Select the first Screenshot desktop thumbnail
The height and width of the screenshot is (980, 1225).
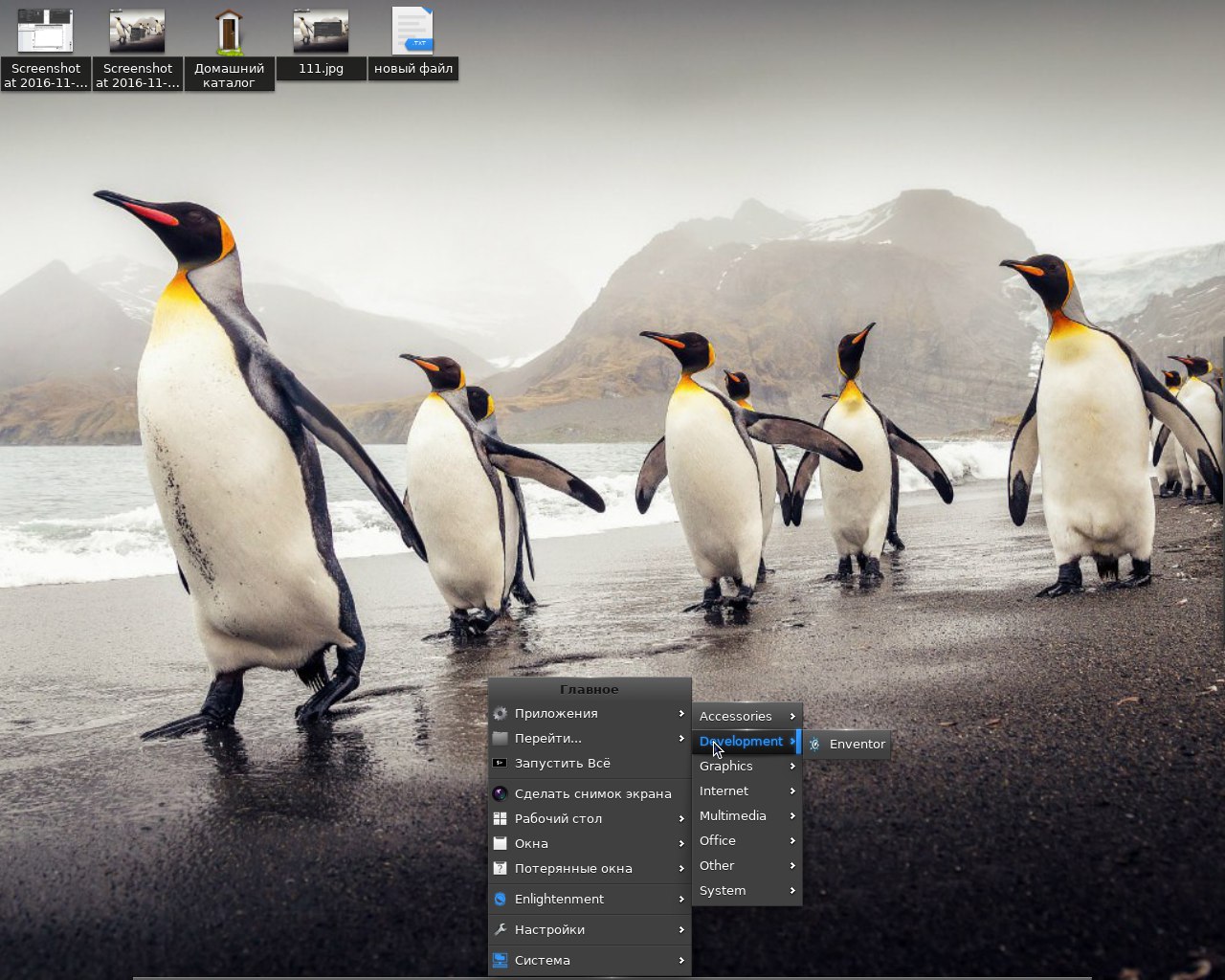[45, 31]
